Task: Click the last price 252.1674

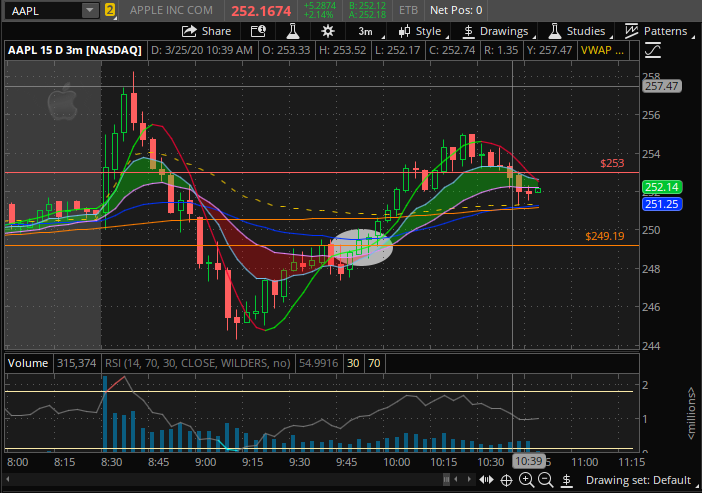Action: pyautogui.click(x=261, y=10)
